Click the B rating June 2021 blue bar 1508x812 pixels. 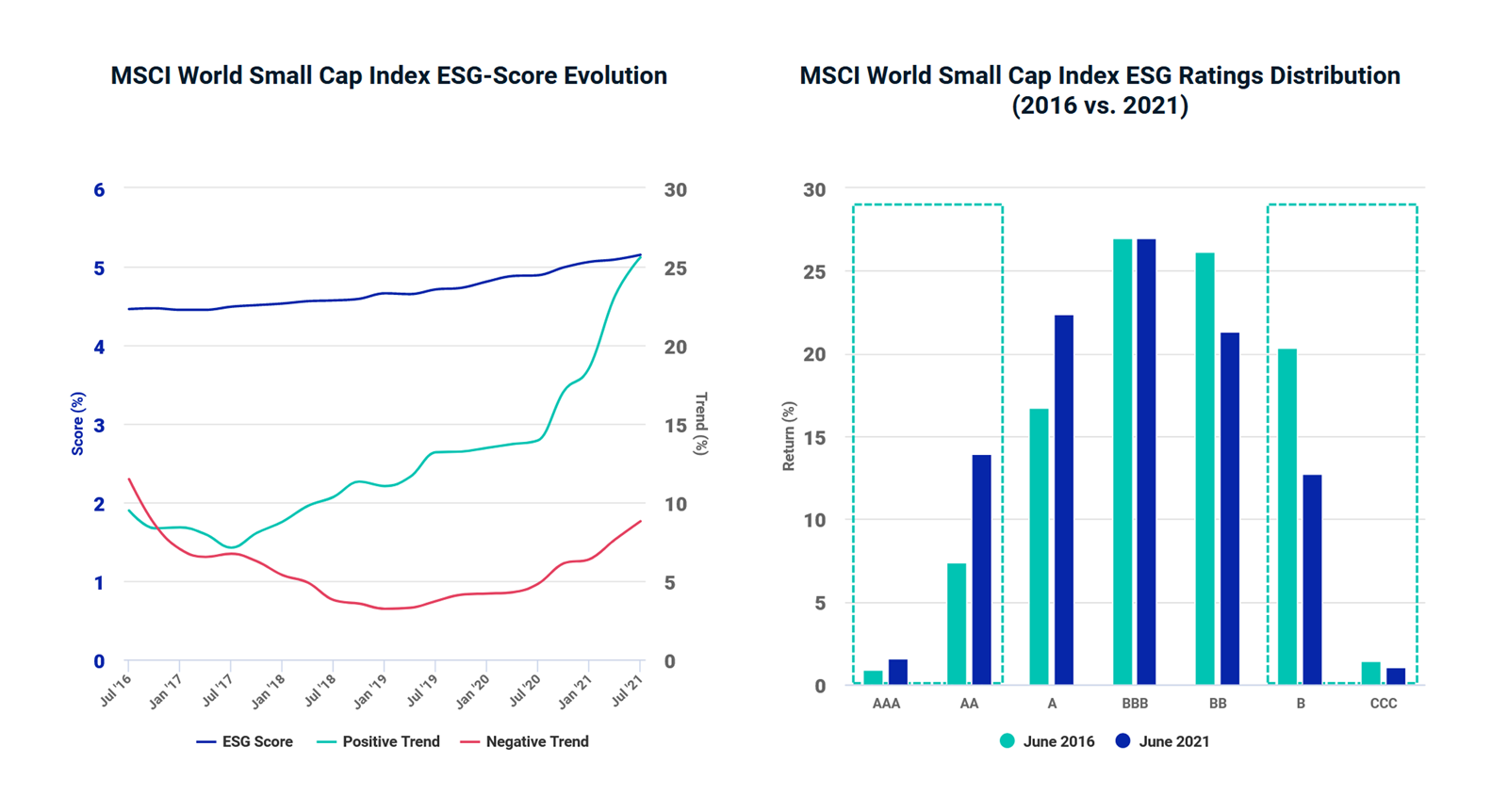[1312, 580]
